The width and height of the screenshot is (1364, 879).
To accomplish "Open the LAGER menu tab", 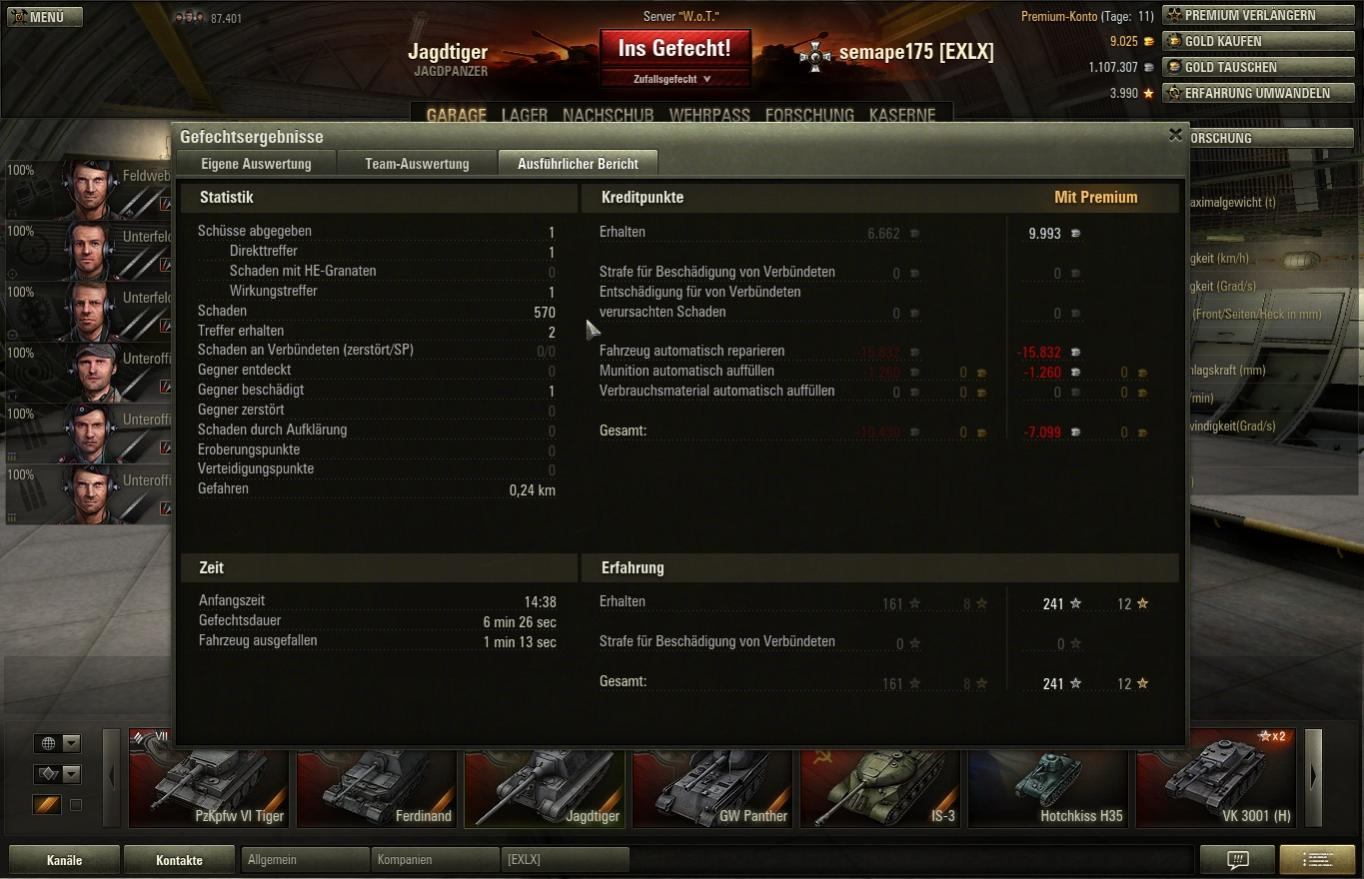I will pos(524,115).
